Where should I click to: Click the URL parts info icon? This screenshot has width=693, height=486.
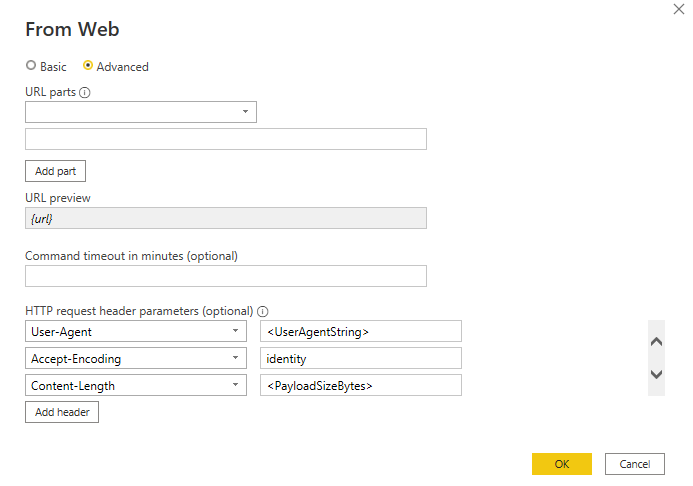[x=85, y=92]
